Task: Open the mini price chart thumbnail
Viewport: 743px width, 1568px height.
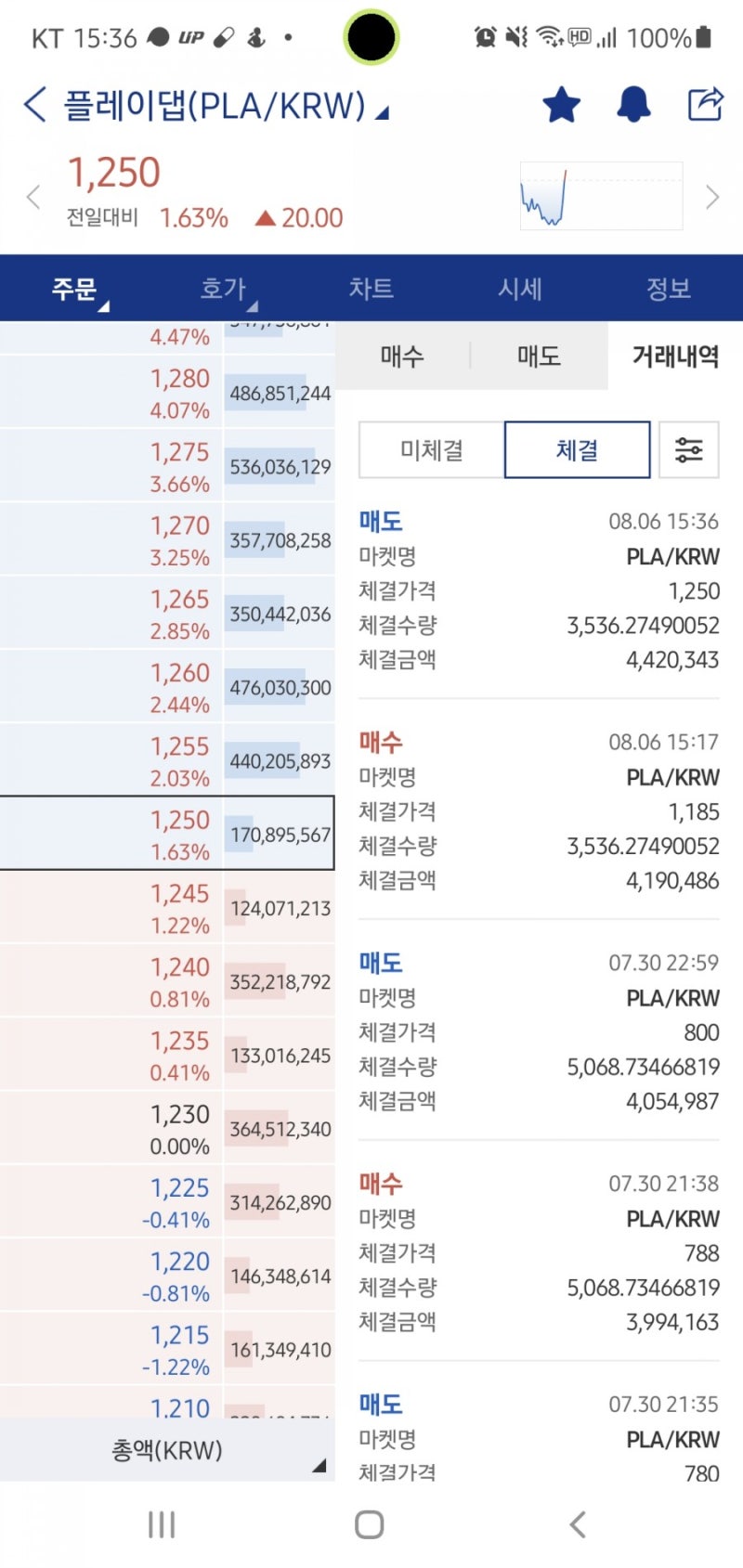Action: 600,196
